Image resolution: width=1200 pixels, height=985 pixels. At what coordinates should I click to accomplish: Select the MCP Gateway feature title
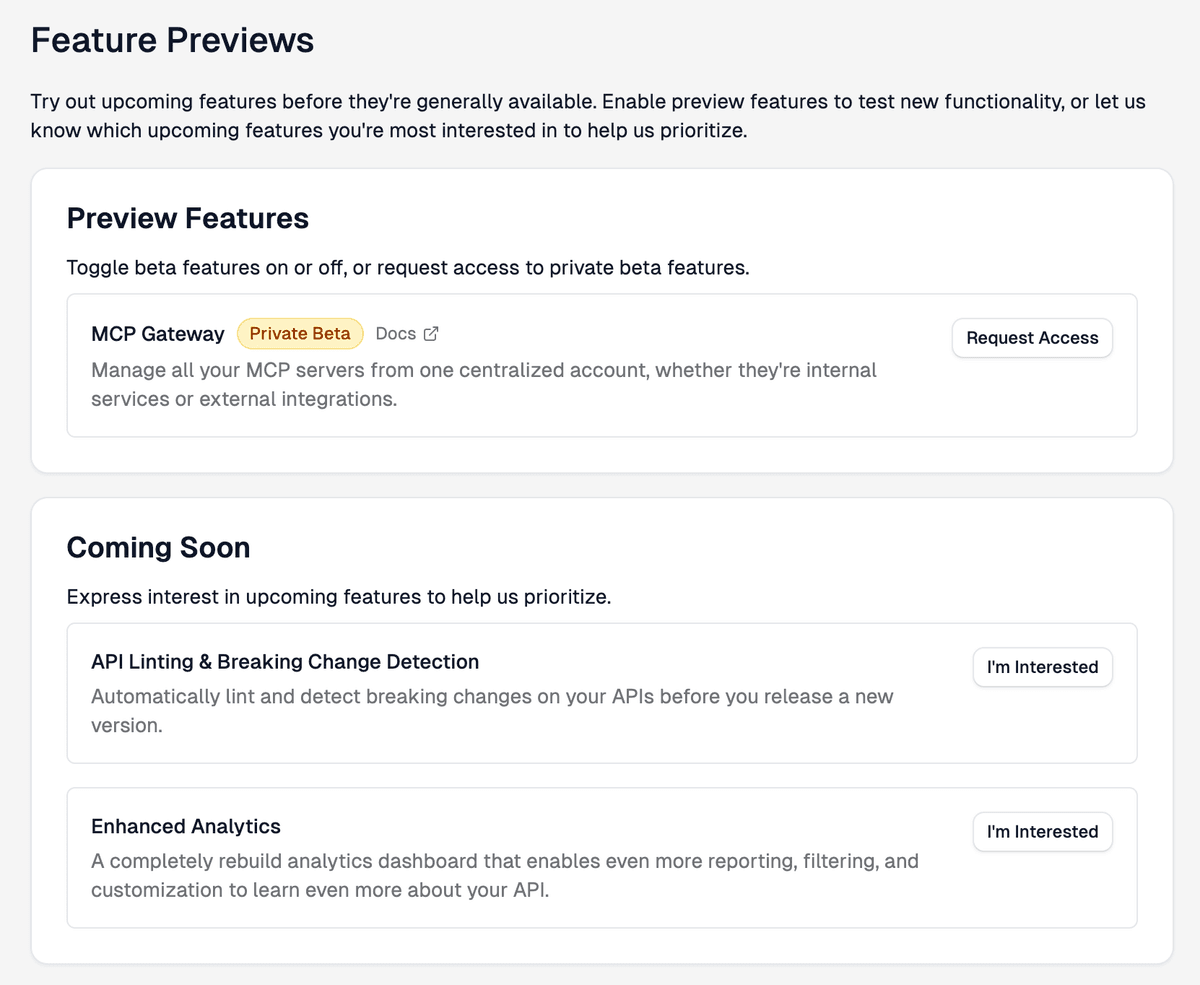click(x=157, y=333)
